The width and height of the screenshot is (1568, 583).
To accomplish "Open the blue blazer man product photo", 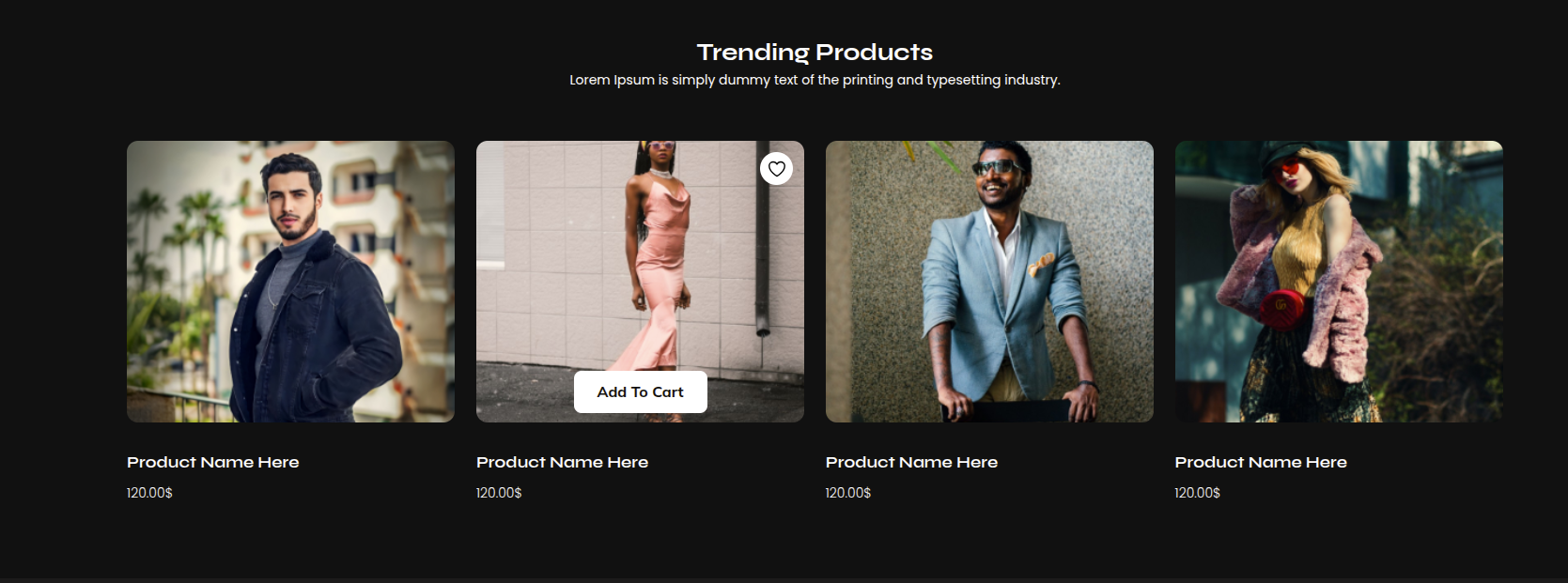I will tap(989, 282).
